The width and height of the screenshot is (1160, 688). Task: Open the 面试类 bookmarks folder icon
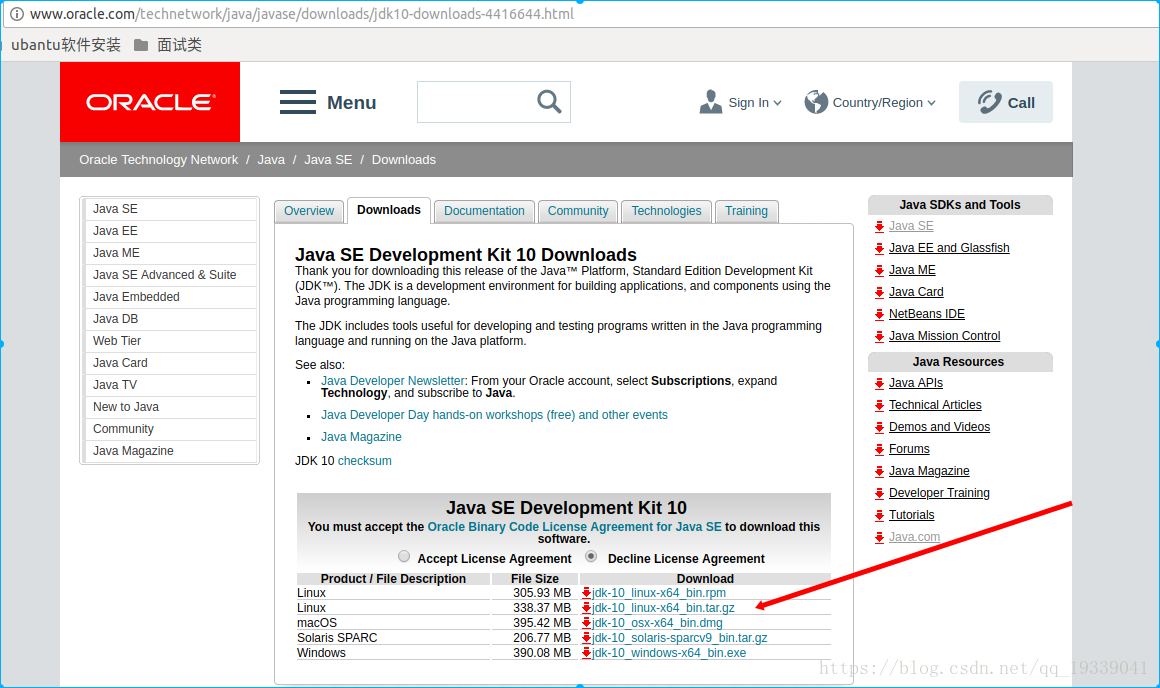pos(141,45)
